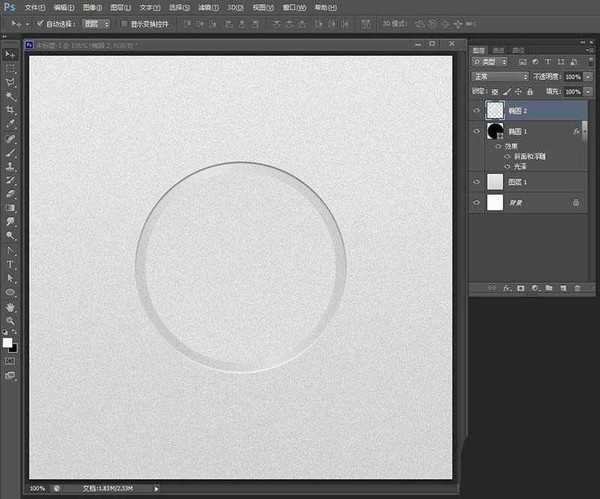This screenshot has width=600, height=499.
Task: Select the 图层 1 layer thumbnail
Action: point(496,181)
